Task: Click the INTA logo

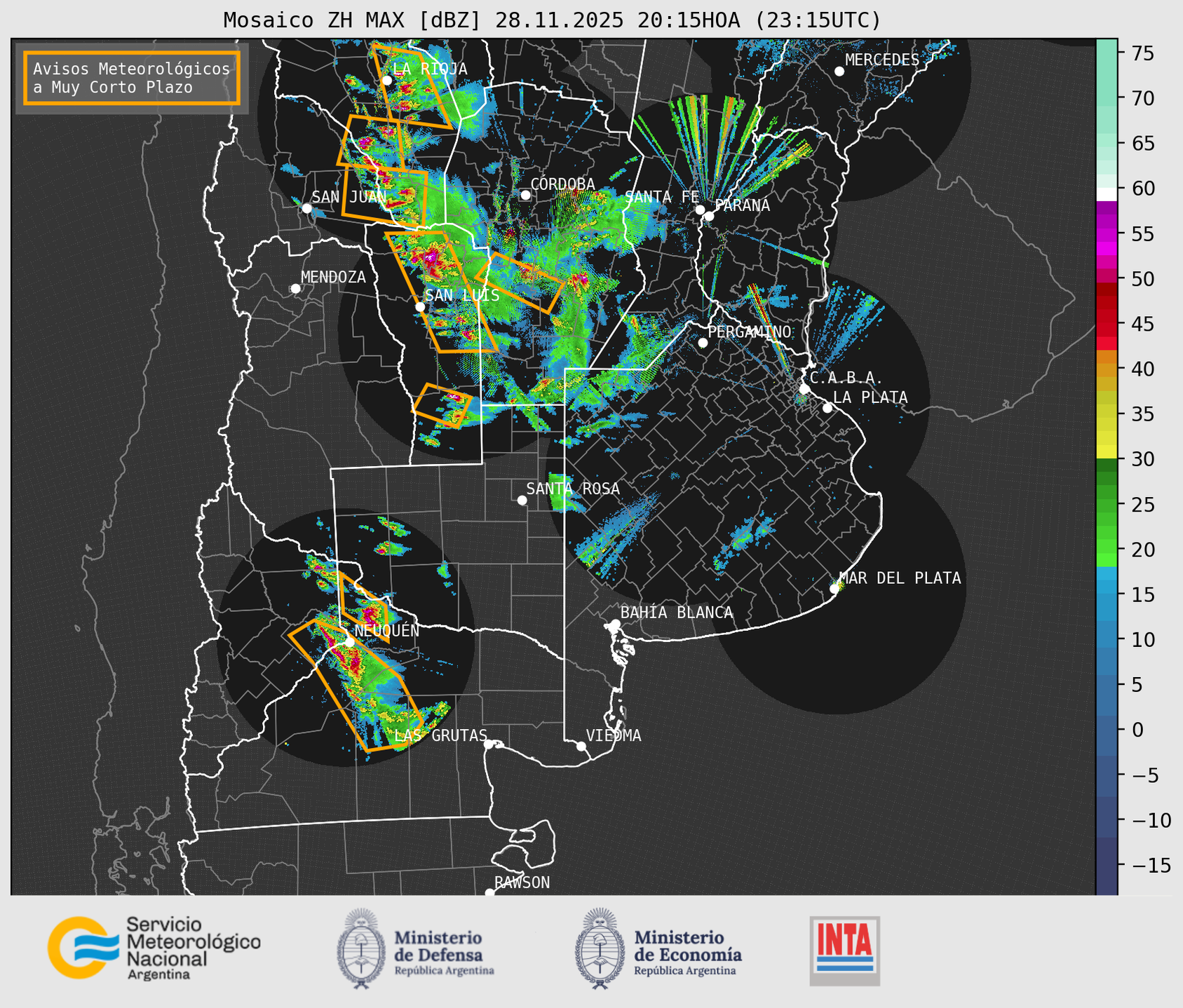Action: point(844,951)
